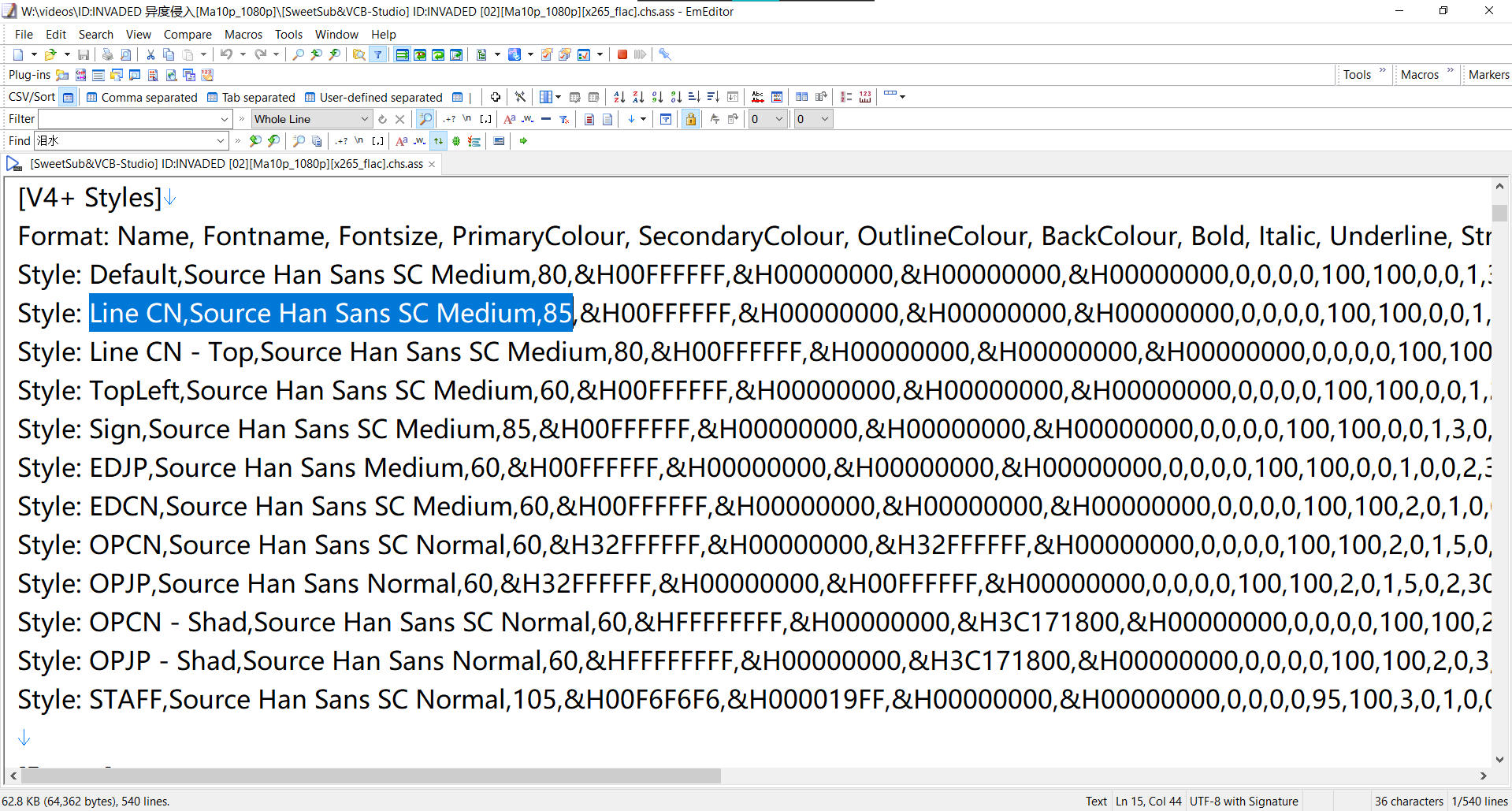Click the New file icon

18,54
